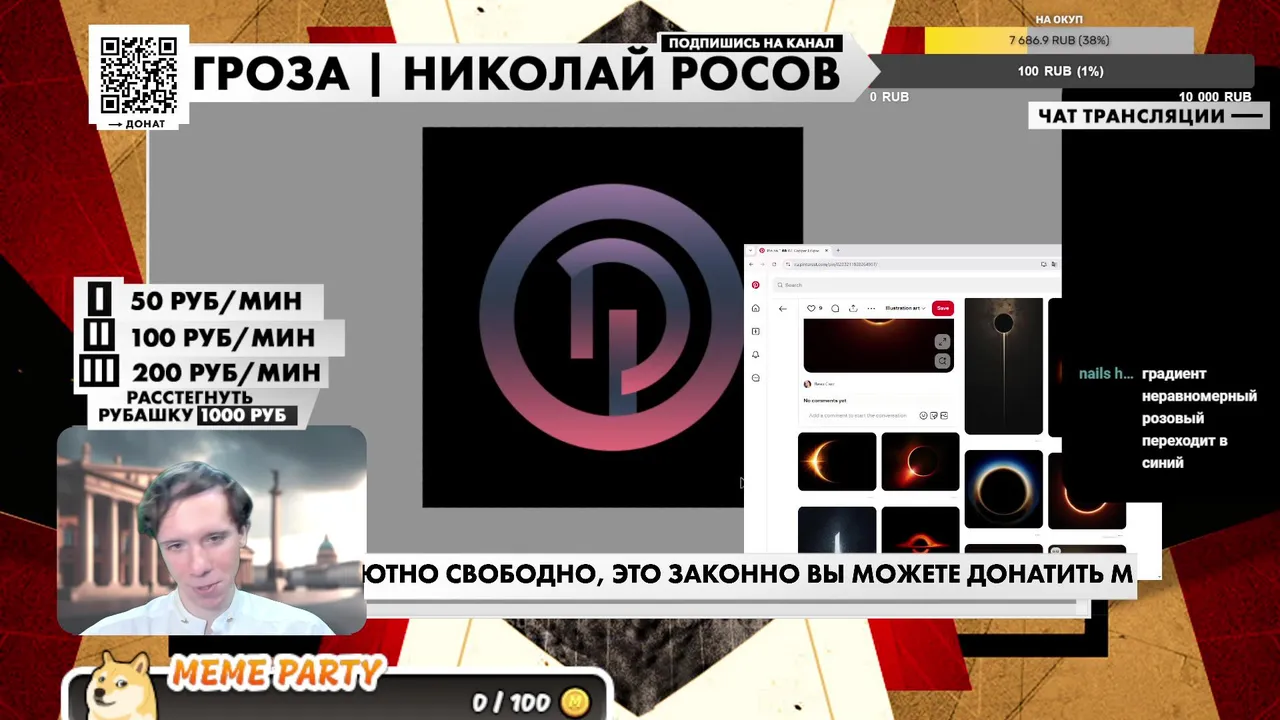The width and height of the screenshot is (1280, 720).
Task: Open the emoji picker in comment box
Action: click(x=923, y=415)
